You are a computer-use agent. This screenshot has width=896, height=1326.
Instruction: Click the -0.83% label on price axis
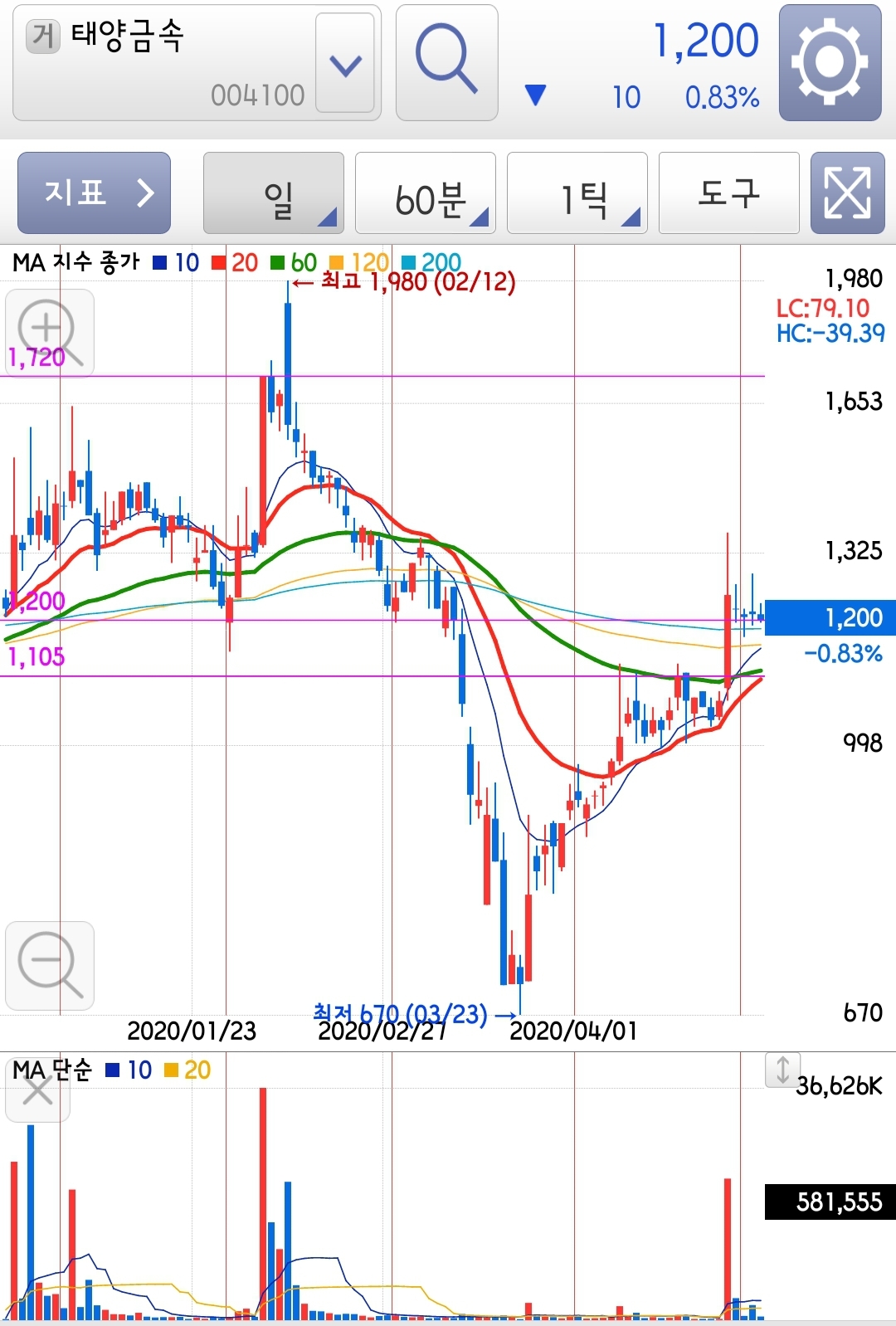click(843, 654)
